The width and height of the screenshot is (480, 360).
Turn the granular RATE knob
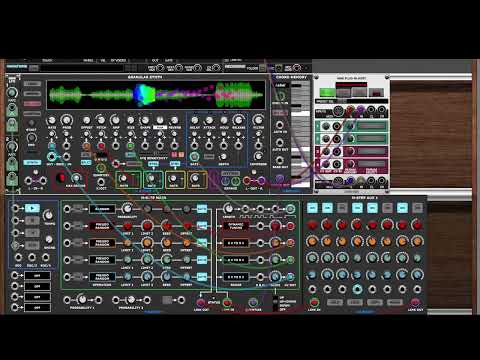click(x=52, y=120)
